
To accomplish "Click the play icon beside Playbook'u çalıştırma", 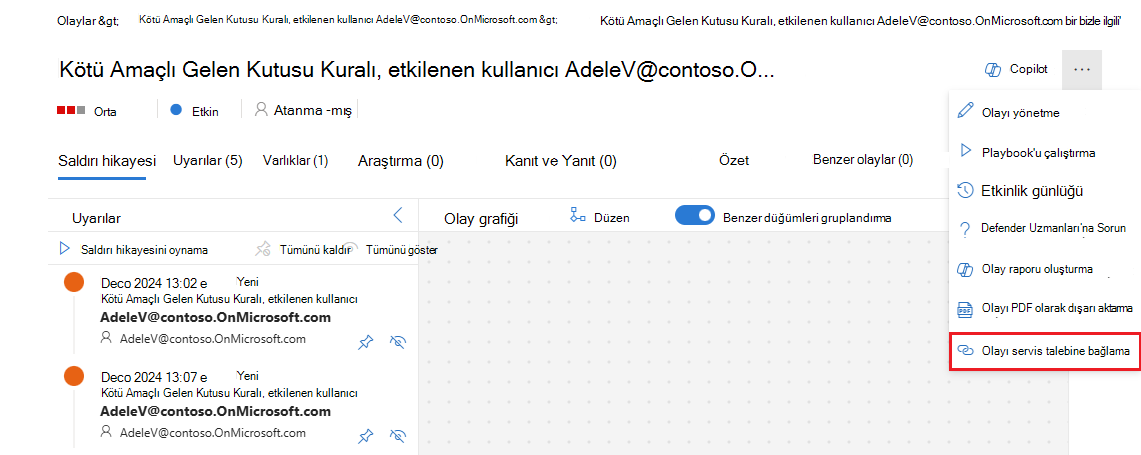I will coord(966,151).
